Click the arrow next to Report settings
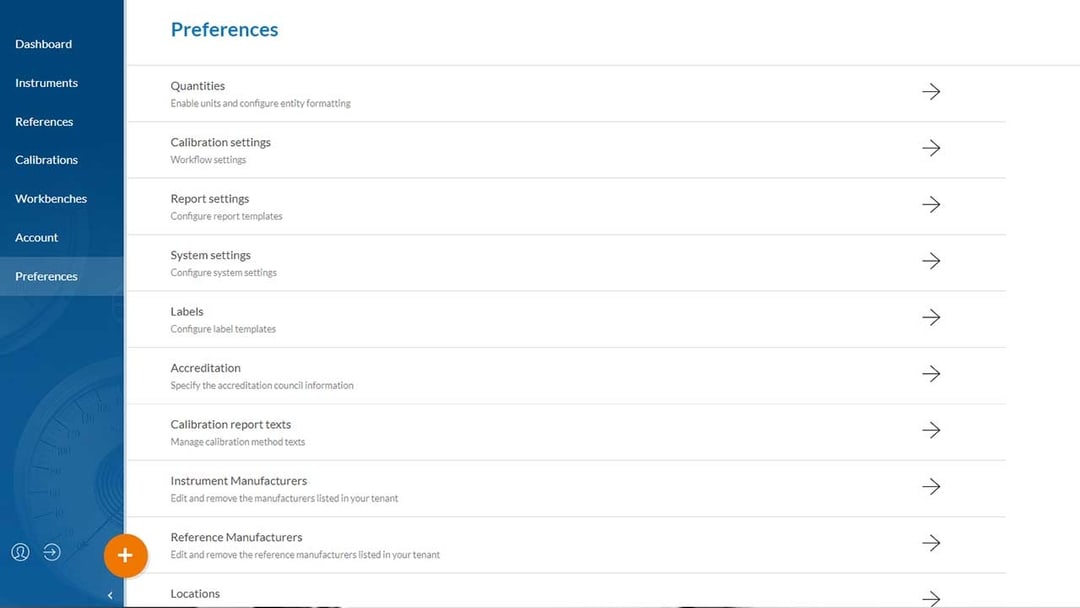This screenshot has width=1080, height=608. pos(931,204)
